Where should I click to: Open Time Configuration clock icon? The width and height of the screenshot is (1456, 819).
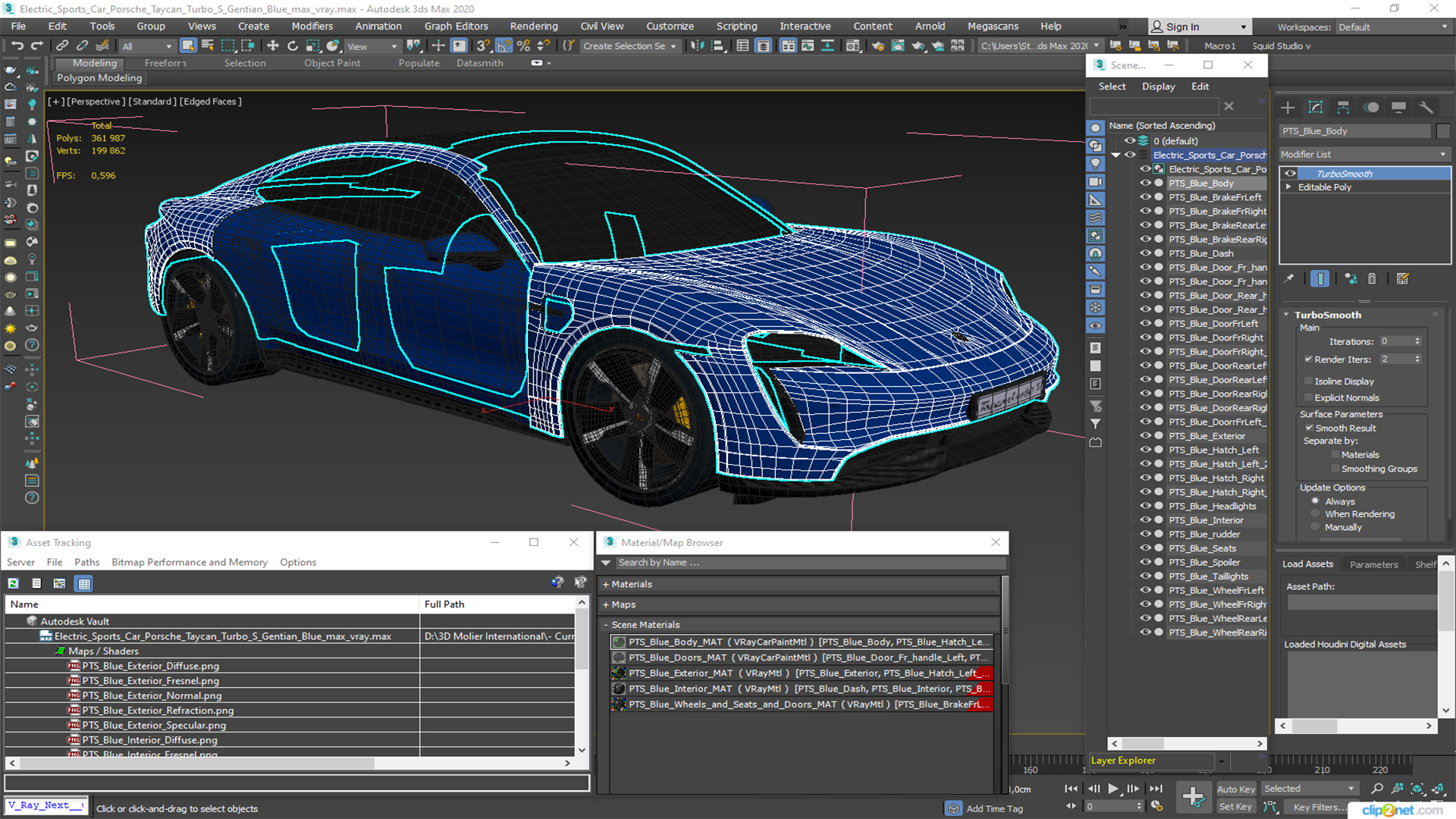(x=1156, y=807)
